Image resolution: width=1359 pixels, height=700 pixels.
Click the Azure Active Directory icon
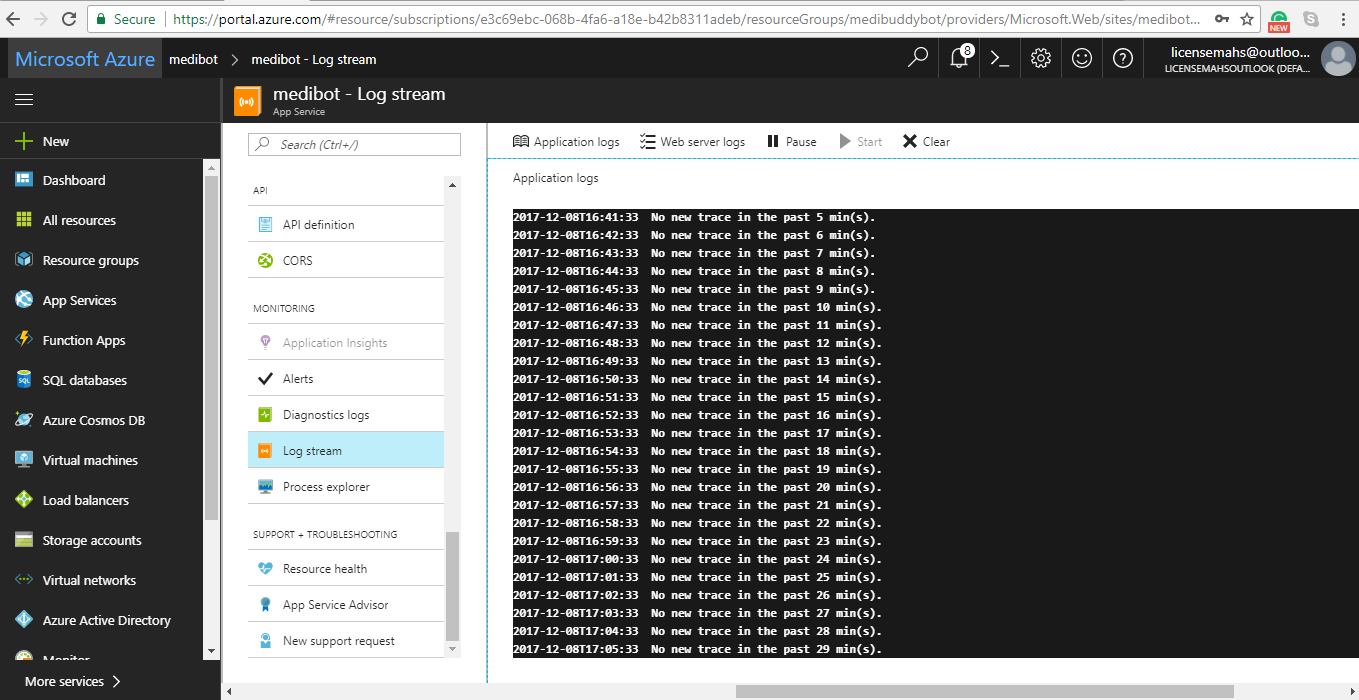coord(24,620)
